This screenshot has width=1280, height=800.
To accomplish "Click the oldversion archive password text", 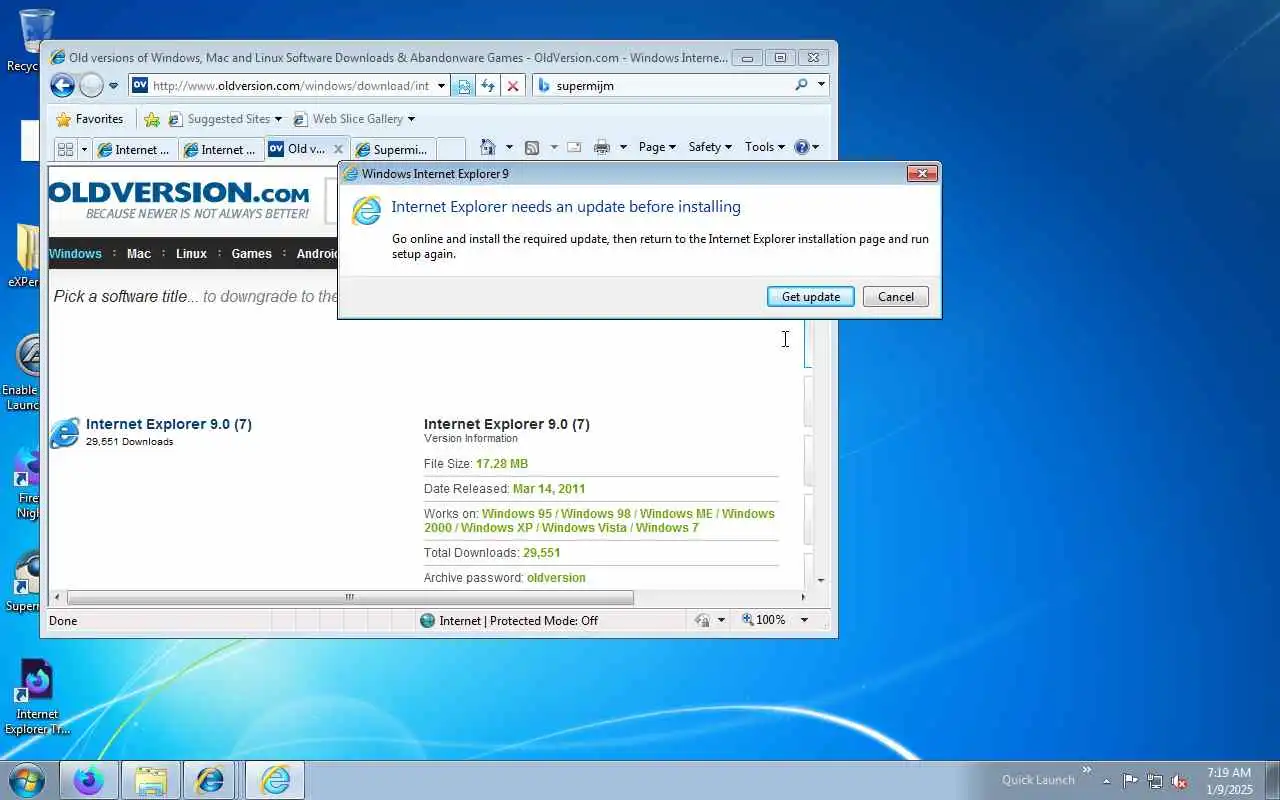I will [556, 578].
